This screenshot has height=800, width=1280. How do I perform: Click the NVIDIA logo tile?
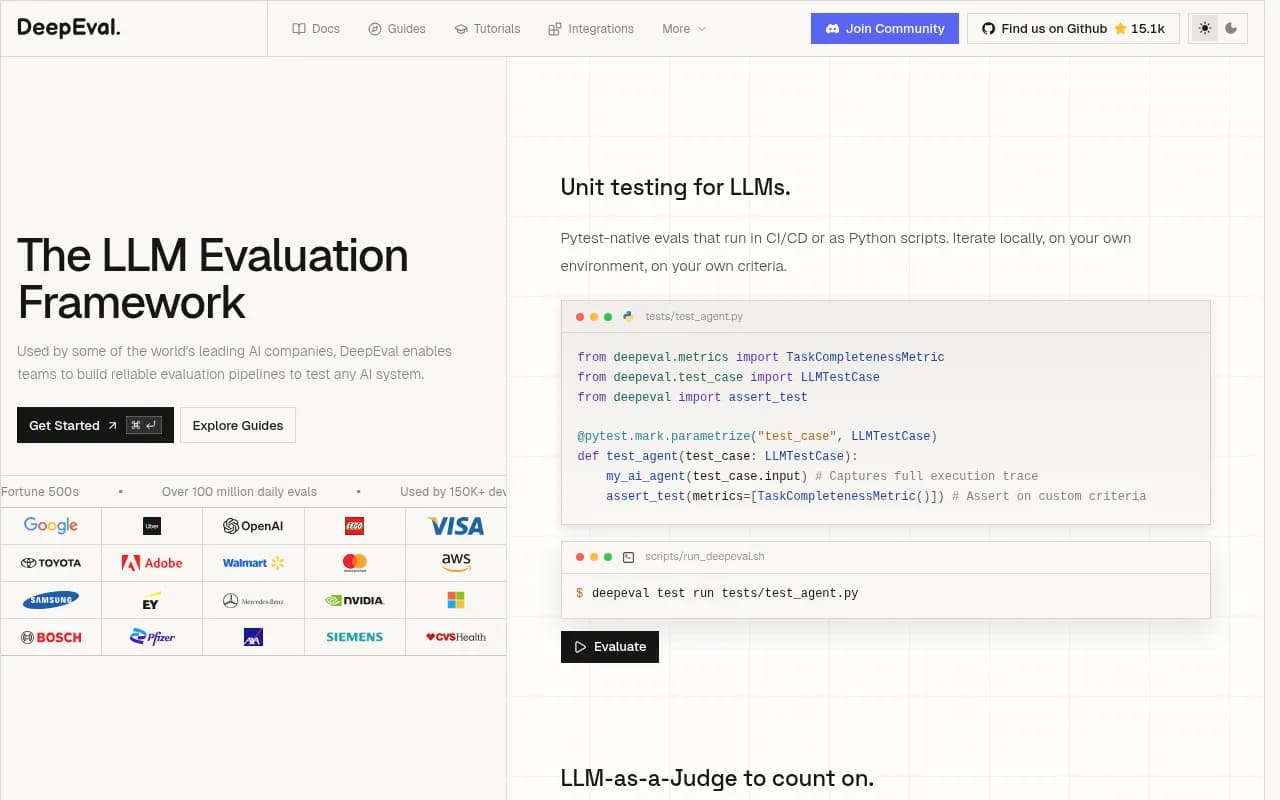click(355, 600)
